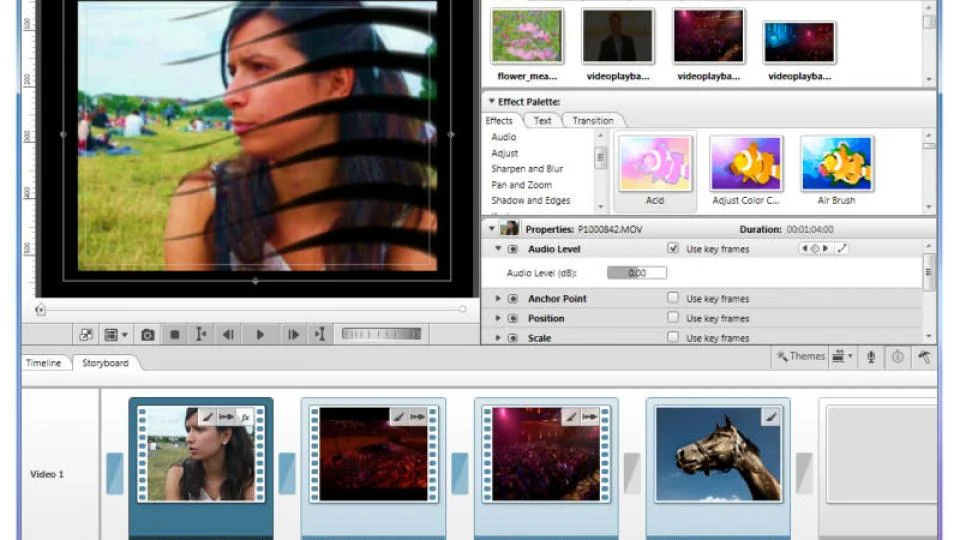Screen dimensions: 960x540
Task: Open the Effects tab in Effect Palette
Action: 499,121
